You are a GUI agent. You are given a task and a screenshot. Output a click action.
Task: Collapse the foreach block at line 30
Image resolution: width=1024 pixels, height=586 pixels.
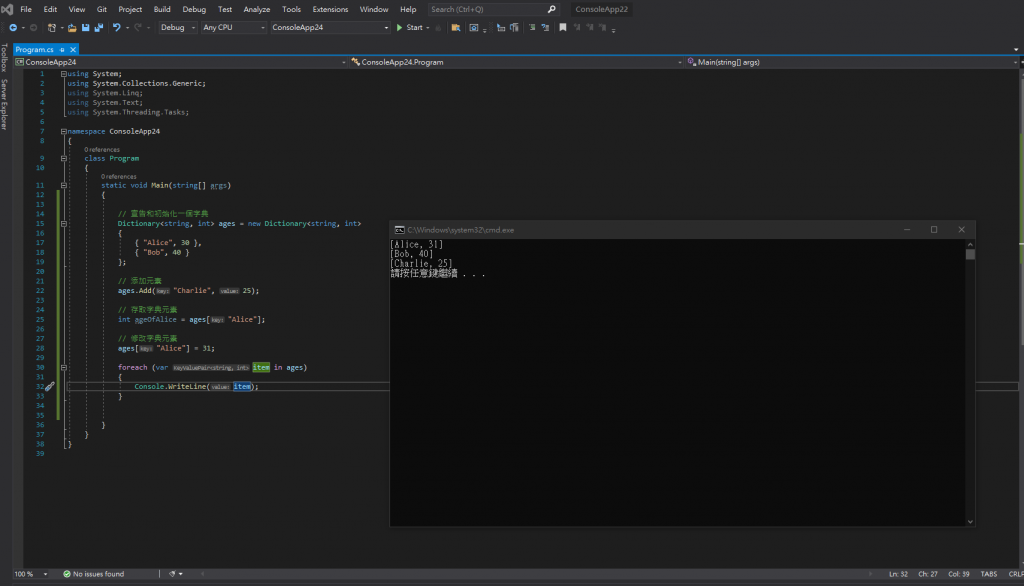click(x=63, y=368)
